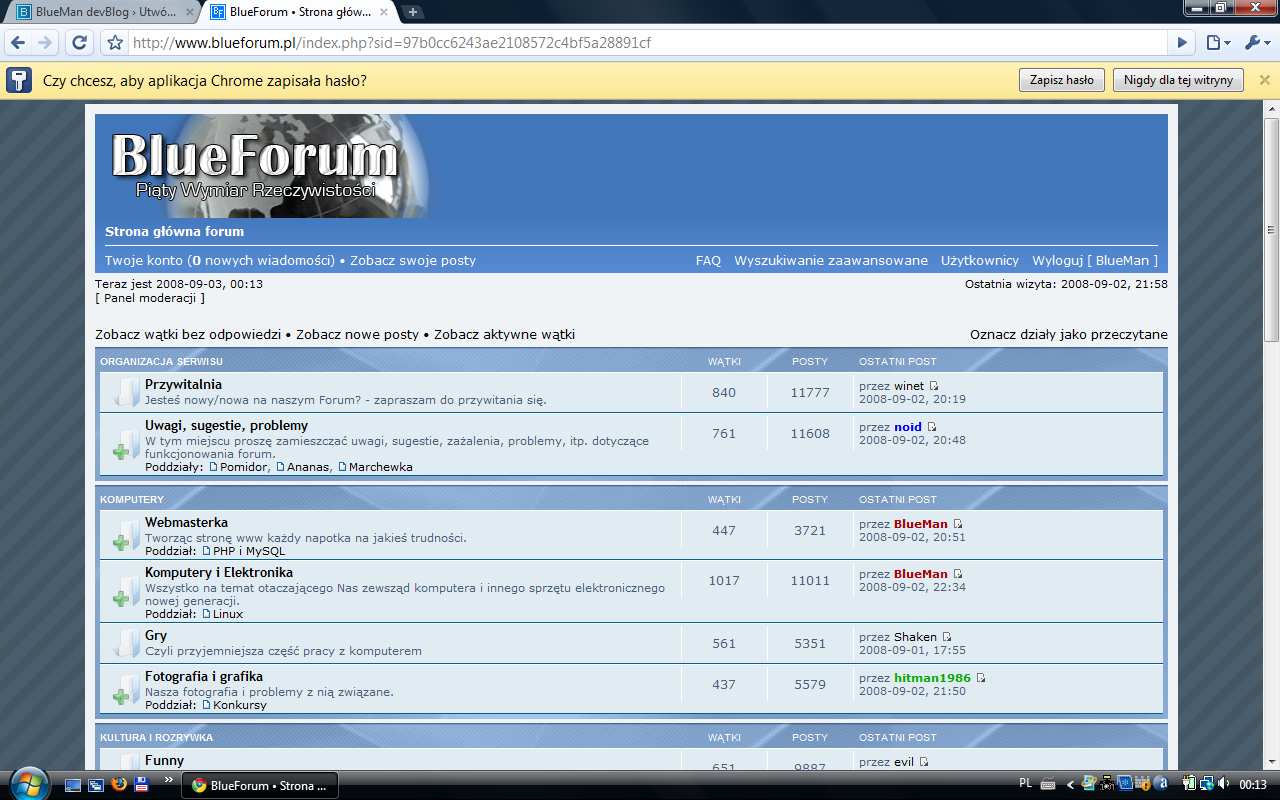Open Komputery i Elektronika forum
Image resolution: width=1280 pixels, height=800 pixels.
(x=219, y=572)
